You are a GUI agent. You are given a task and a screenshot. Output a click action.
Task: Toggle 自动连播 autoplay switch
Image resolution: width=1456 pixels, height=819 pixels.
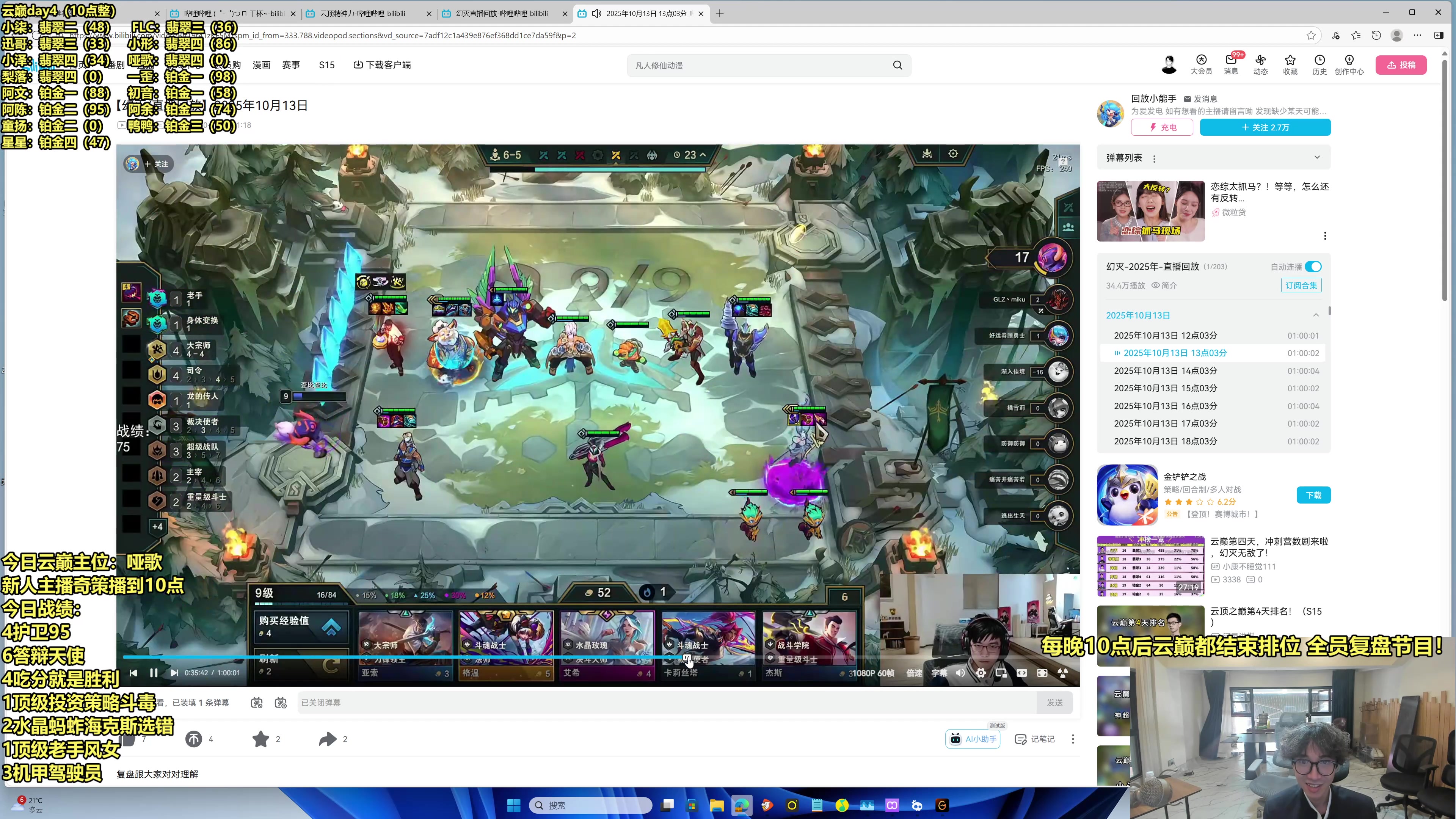pyautogui.click(x=1312, y=267)
